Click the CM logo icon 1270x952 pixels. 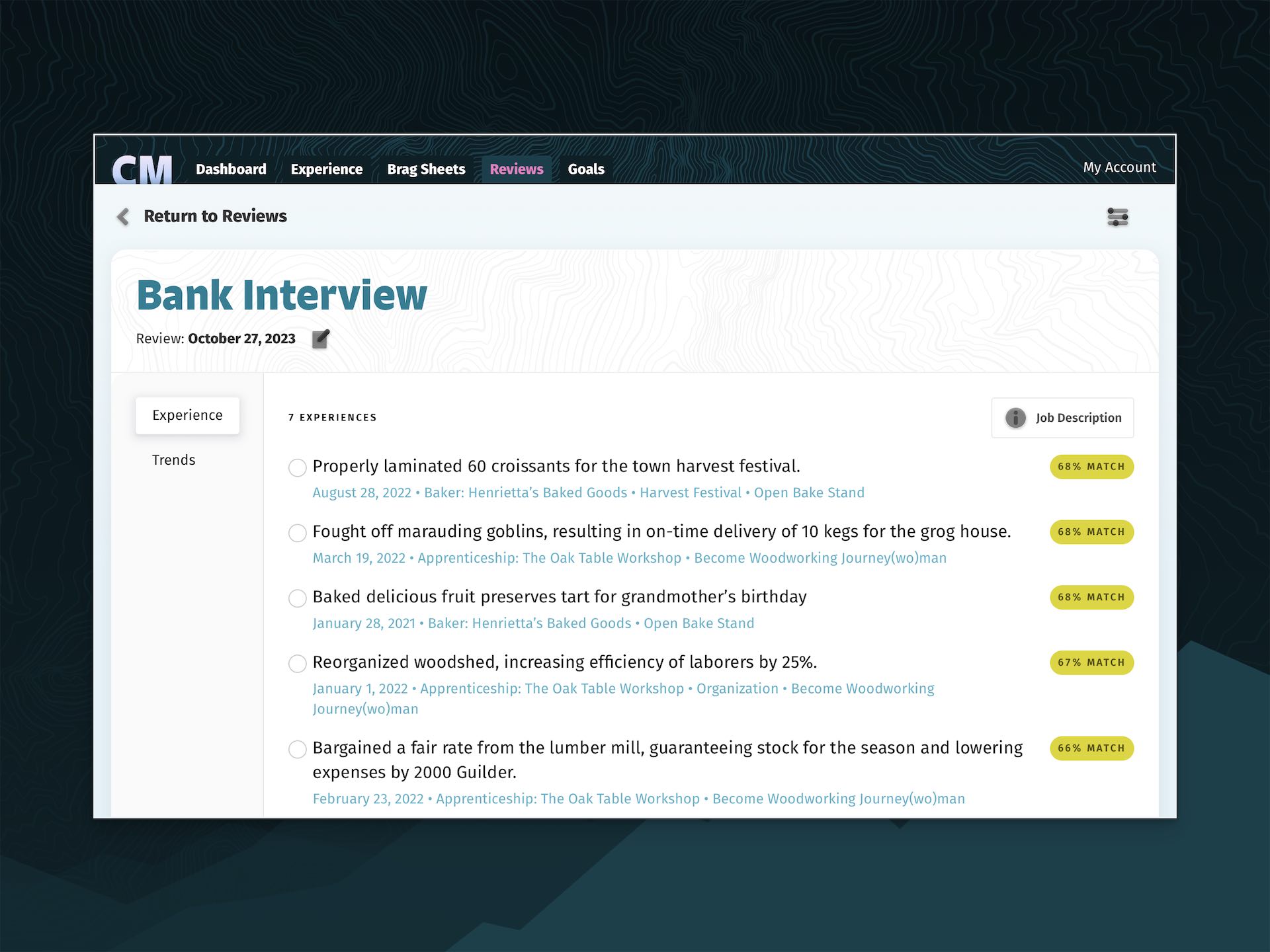click(142, 169)
